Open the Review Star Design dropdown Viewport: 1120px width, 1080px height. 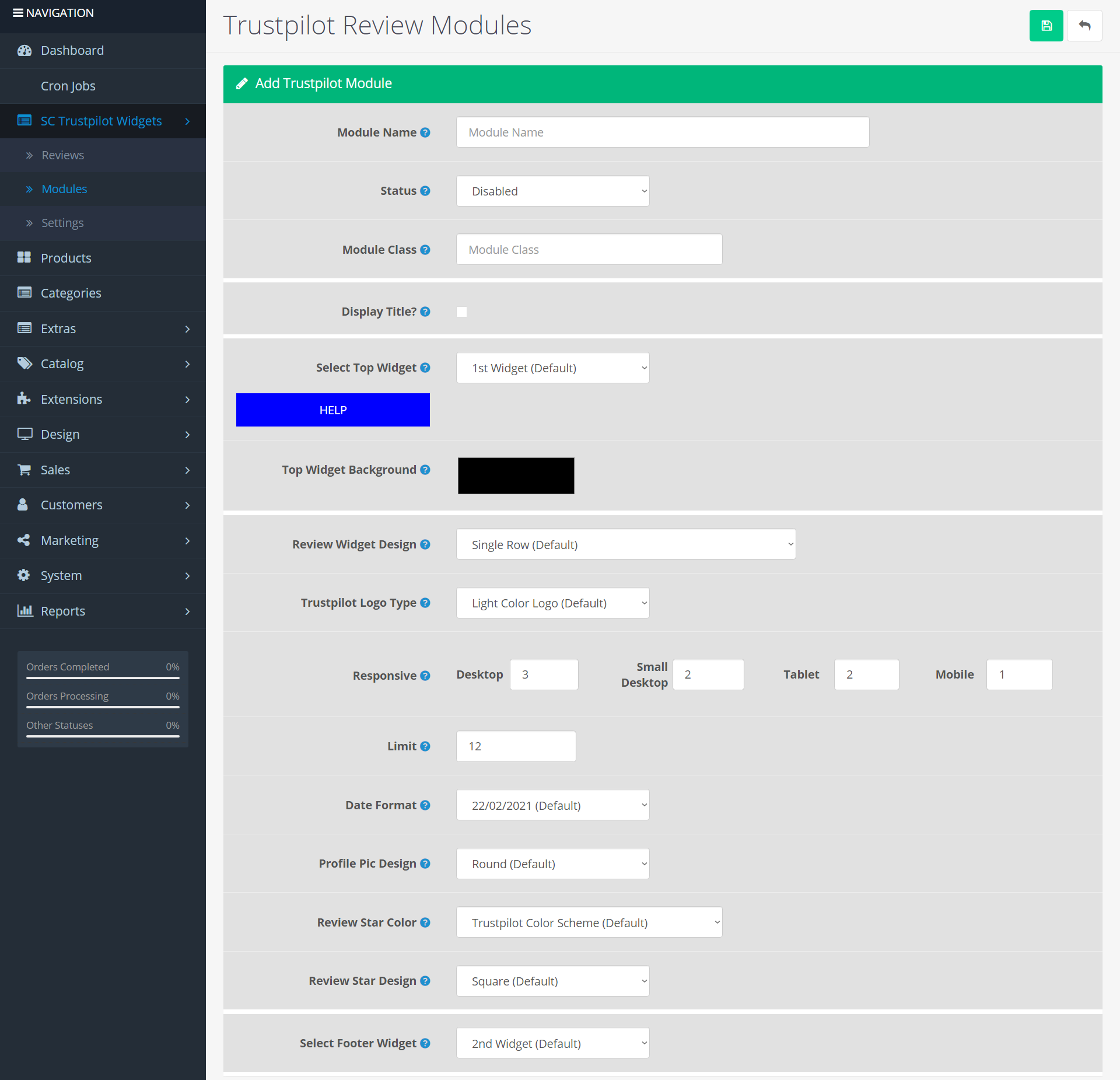[x=552, y=981]
